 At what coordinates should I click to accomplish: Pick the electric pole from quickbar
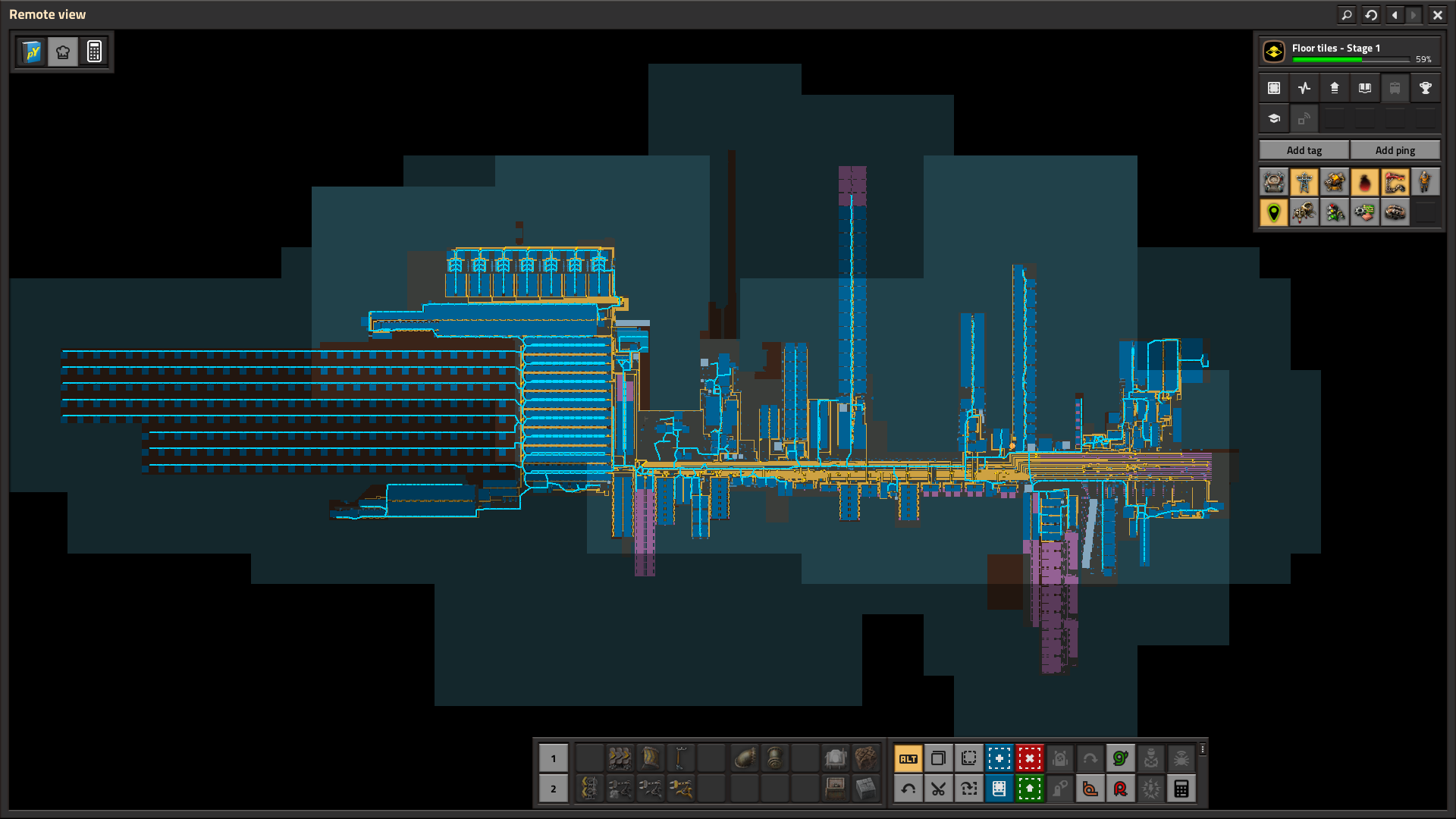point(681,758)
